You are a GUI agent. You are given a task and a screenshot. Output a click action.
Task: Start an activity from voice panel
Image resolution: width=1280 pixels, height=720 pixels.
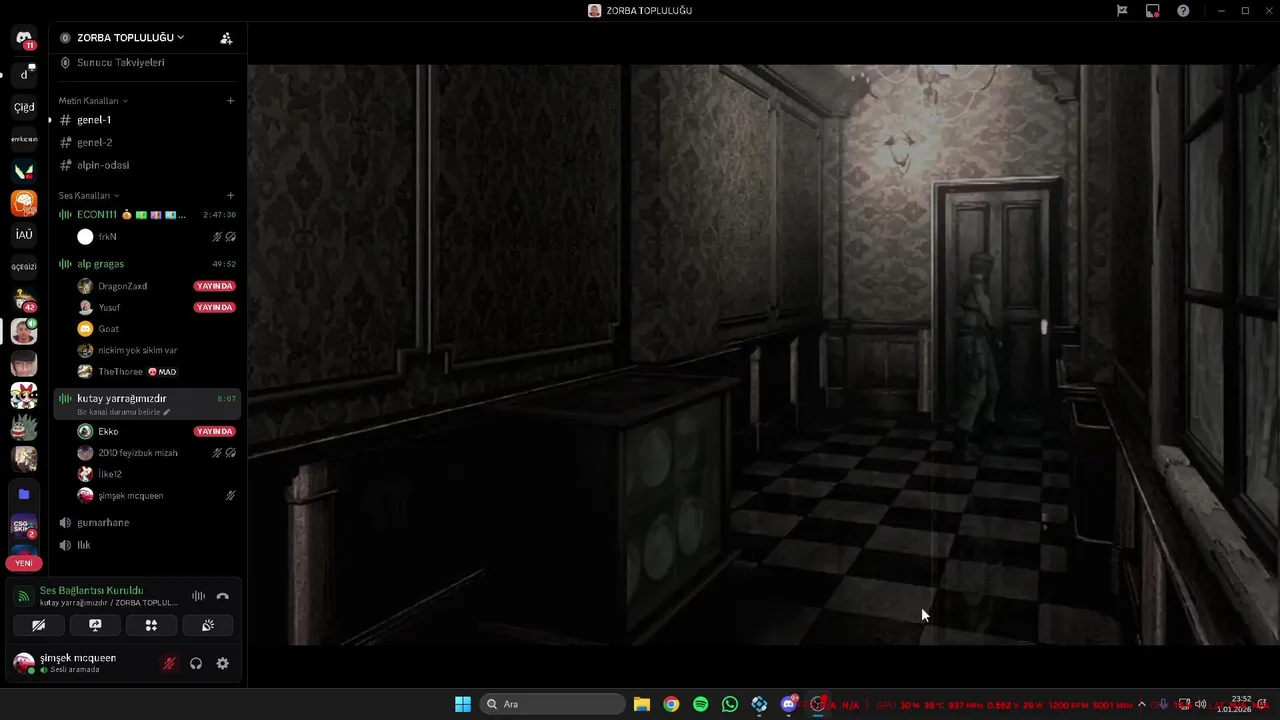(x=151, y=625)
